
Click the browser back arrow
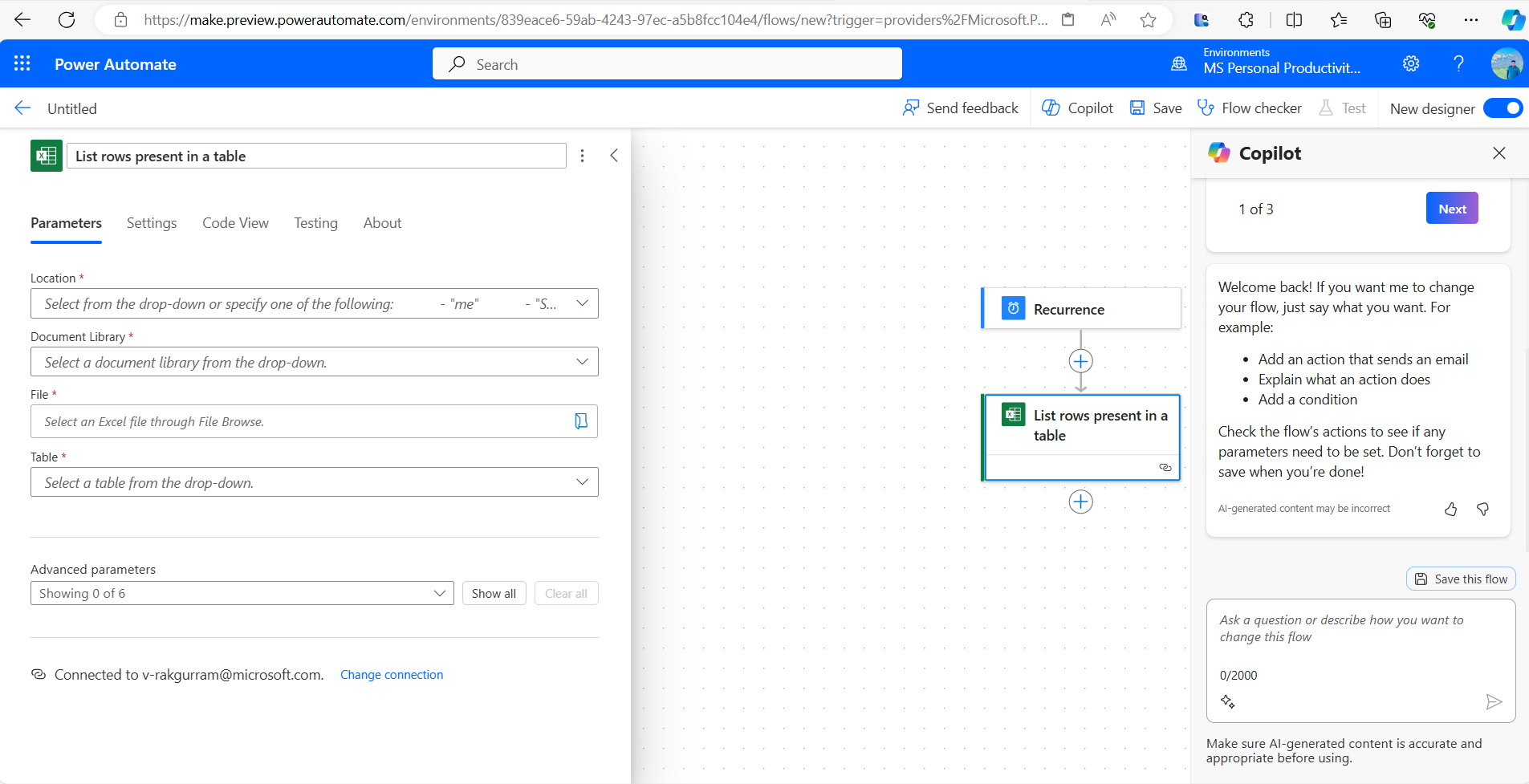click(x=22, y=20)
